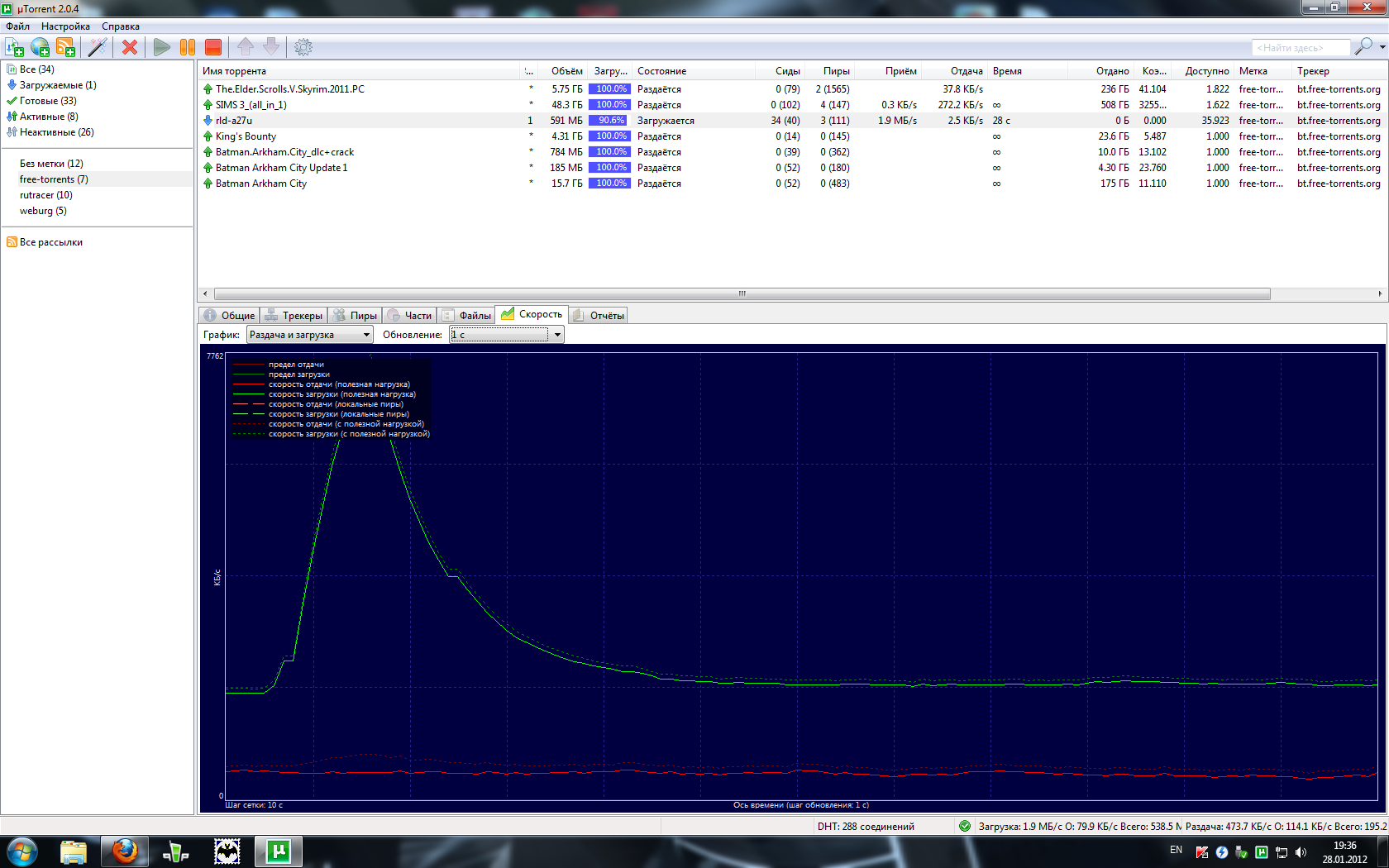
Task: Switch to the Трекеры tab
Action: (x=294, y=315)
